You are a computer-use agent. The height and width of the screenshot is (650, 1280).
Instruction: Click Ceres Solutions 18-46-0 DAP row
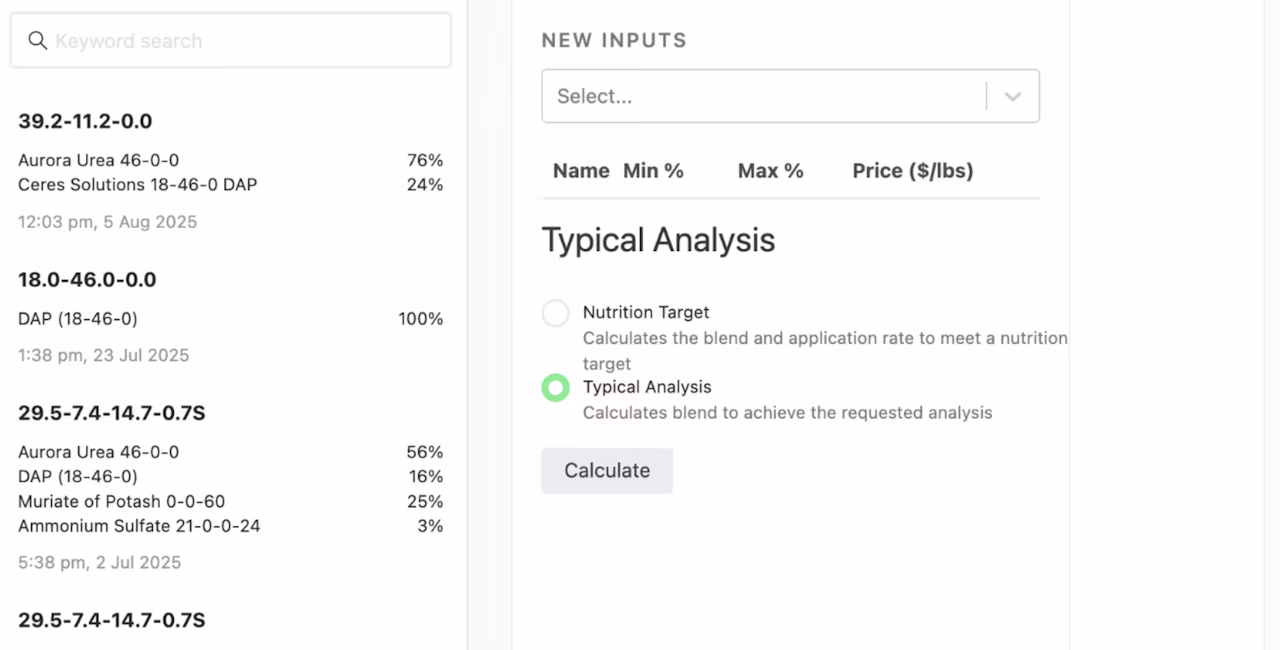[230, 185]
